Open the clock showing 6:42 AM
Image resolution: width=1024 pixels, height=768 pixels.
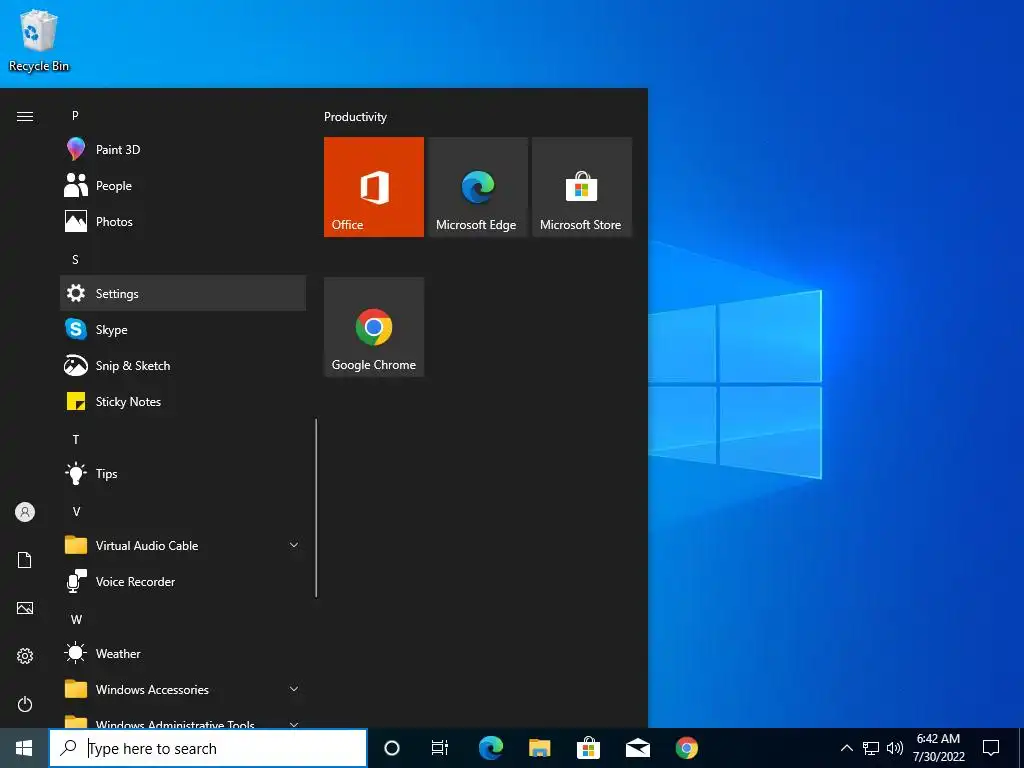[x=938, y=748]
